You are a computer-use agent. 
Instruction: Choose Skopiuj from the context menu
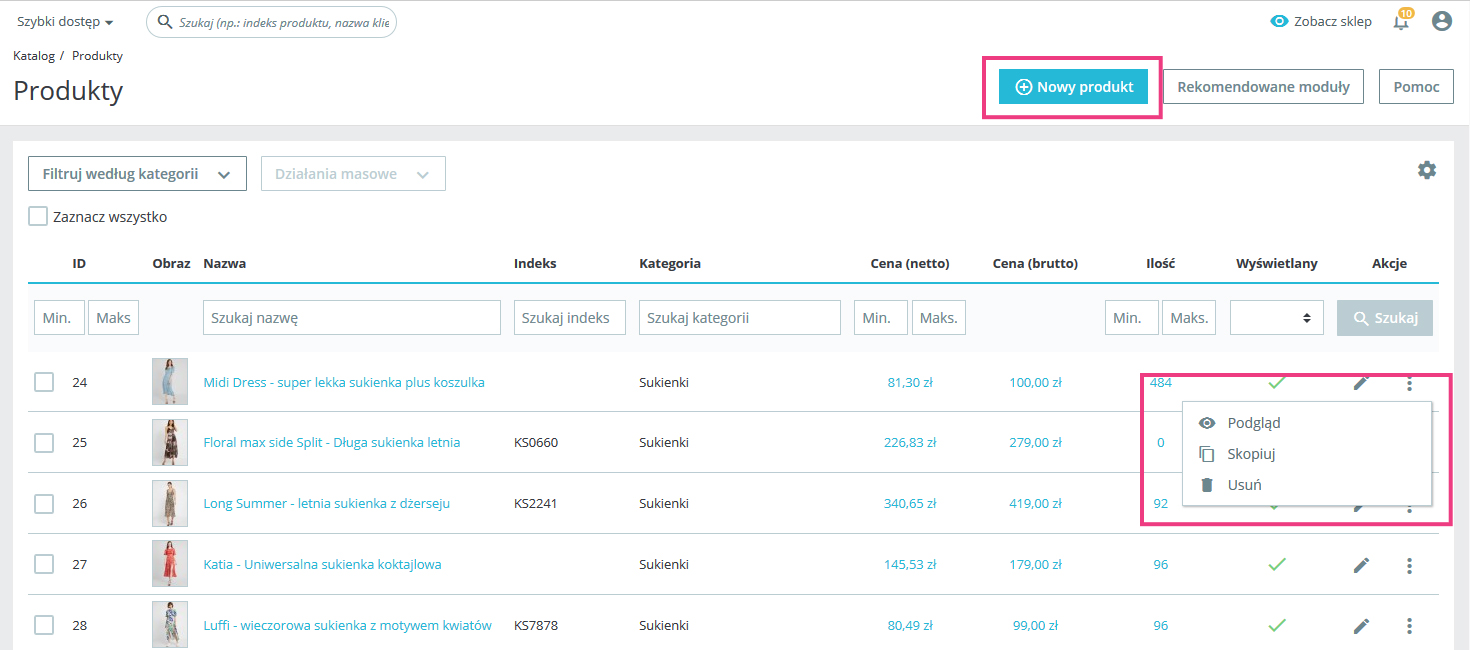[x=1251, y=454]
